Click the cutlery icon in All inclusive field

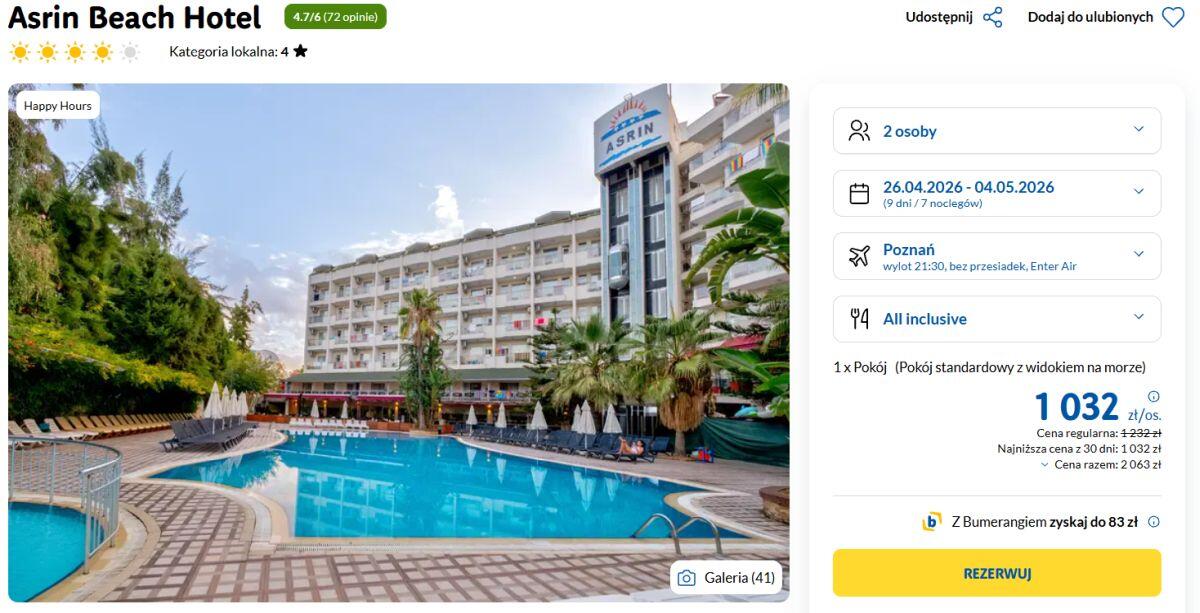(859, 319)
